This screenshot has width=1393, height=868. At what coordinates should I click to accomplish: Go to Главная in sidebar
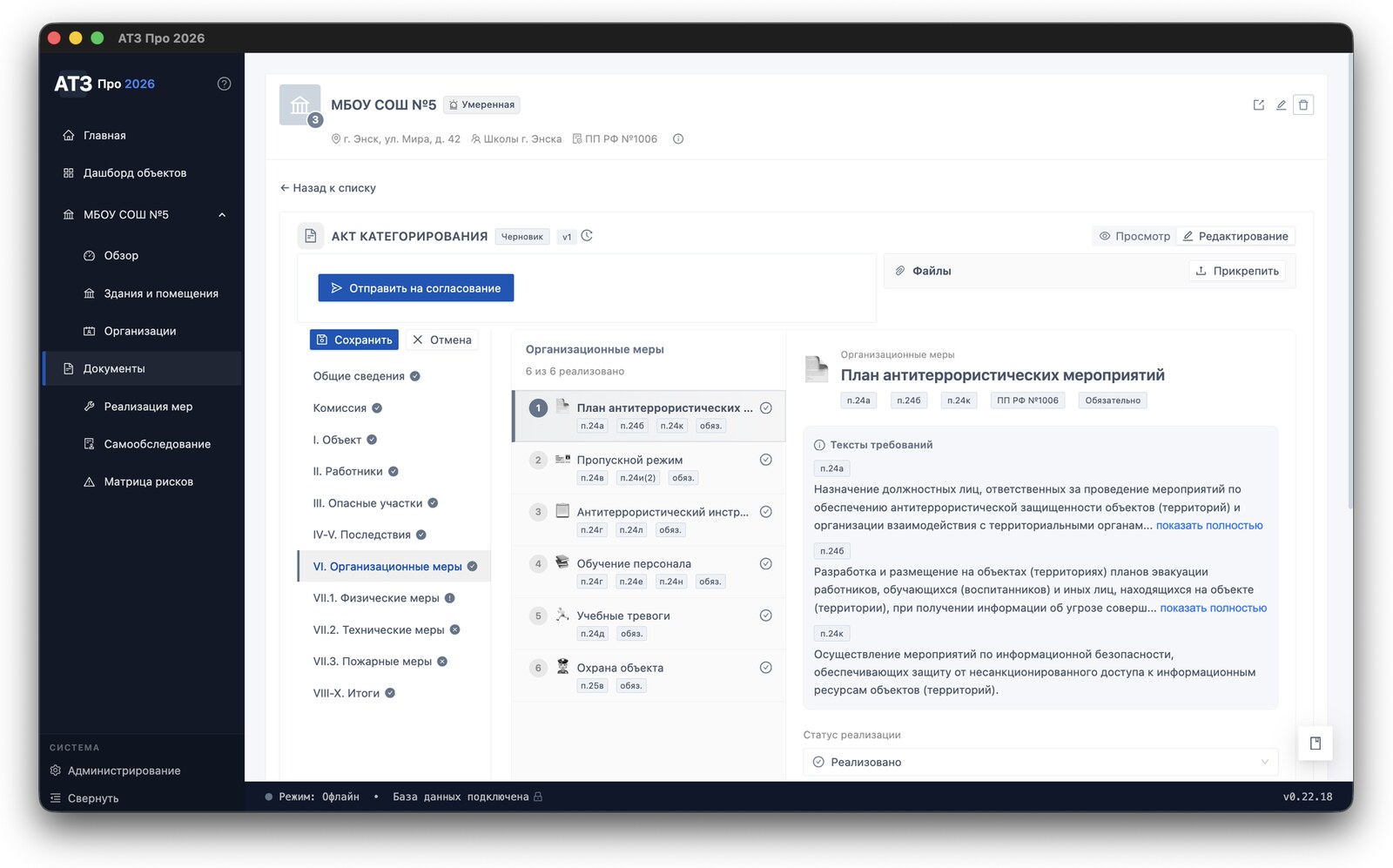pos(142,135)
